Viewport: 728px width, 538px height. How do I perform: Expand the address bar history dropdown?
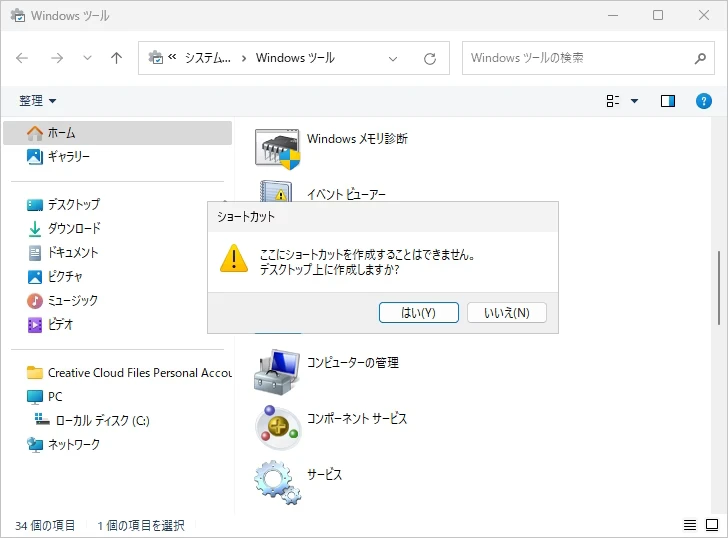pos(393,58)
